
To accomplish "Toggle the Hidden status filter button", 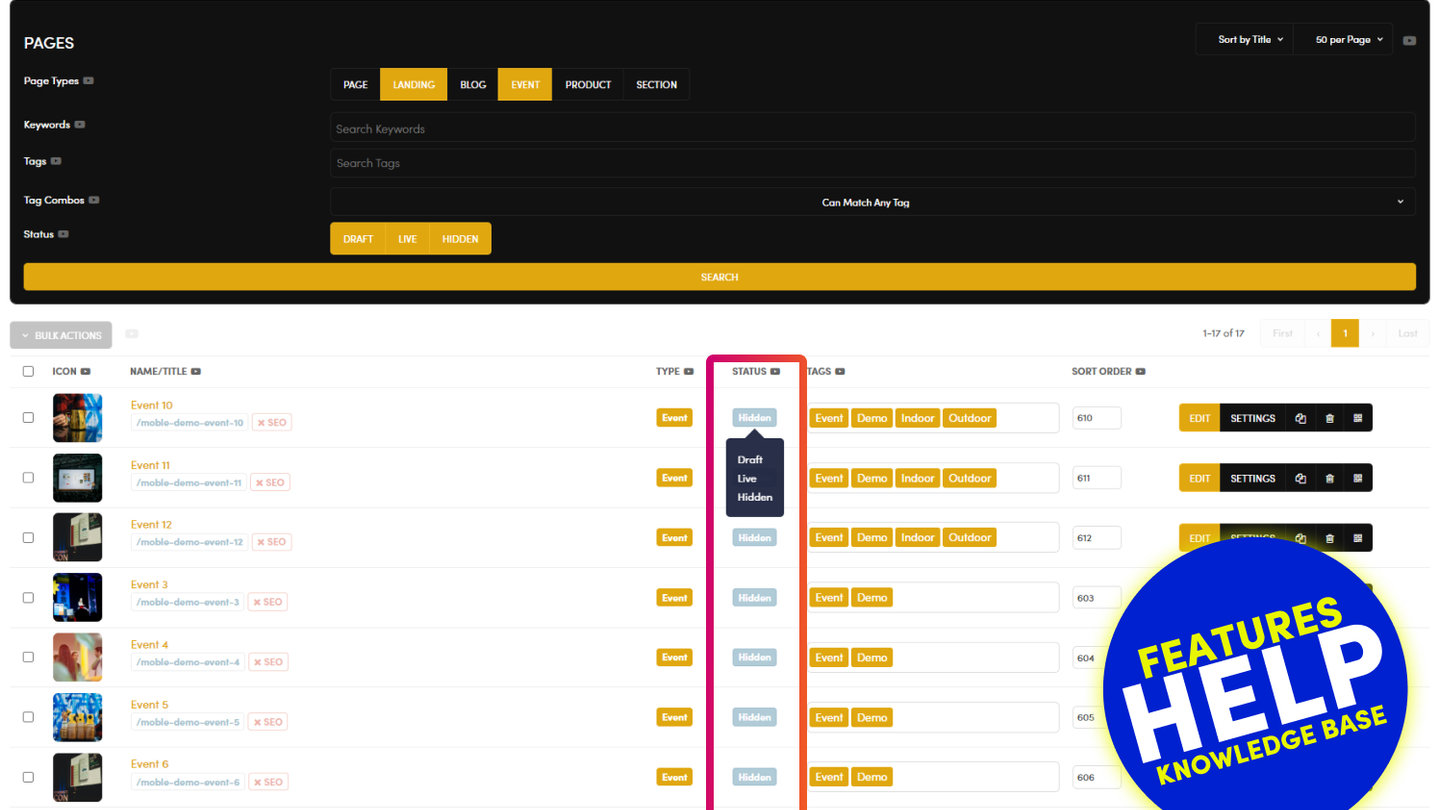I will coord(460,239).
